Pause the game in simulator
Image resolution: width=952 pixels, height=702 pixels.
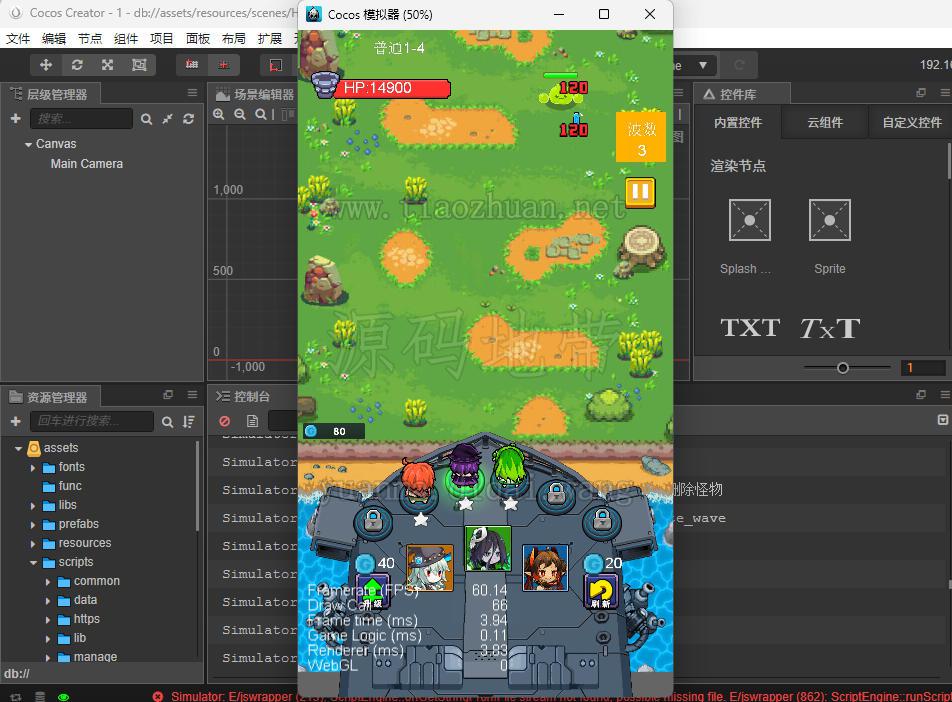[x=641, y=193]
